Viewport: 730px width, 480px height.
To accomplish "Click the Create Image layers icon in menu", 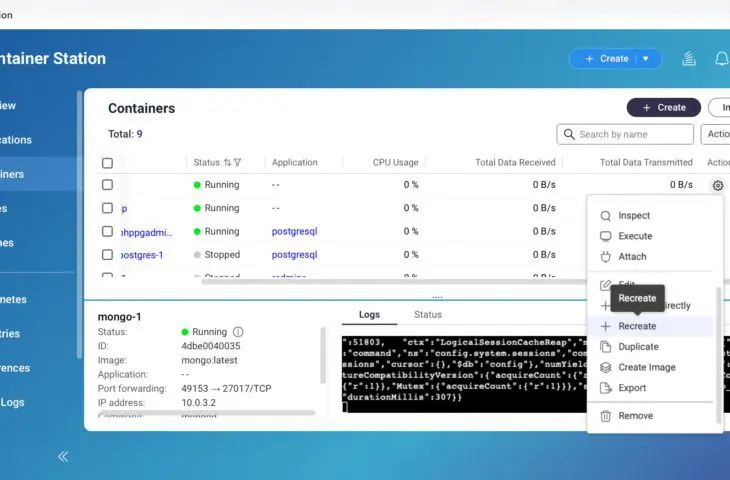I will [605, 367].
